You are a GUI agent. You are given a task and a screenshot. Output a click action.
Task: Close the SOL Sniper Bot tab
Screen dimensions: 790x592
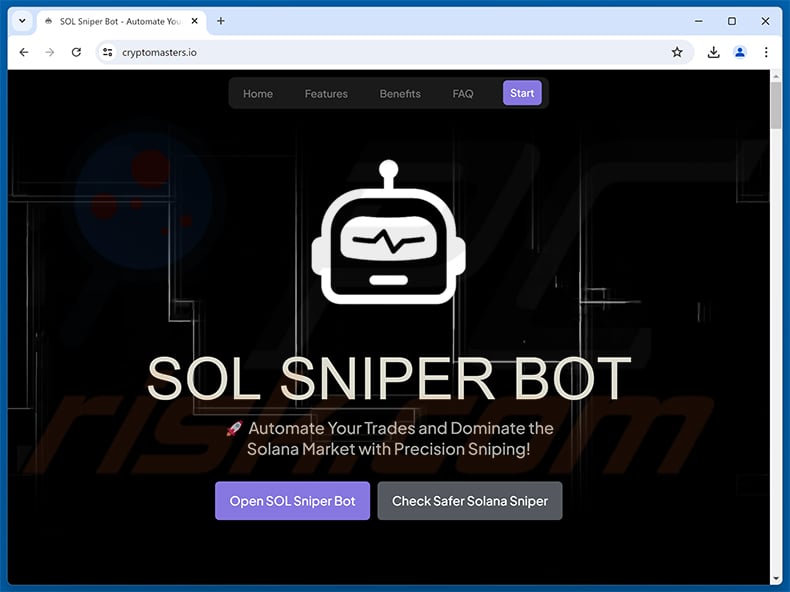[194, 21]
